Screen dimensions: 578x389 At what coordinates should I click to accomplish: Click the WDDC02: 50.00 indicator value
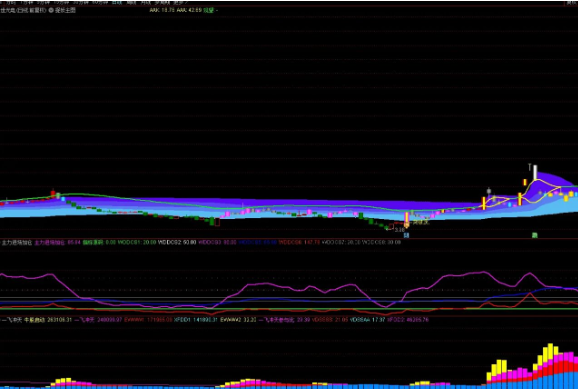(177, 243)
